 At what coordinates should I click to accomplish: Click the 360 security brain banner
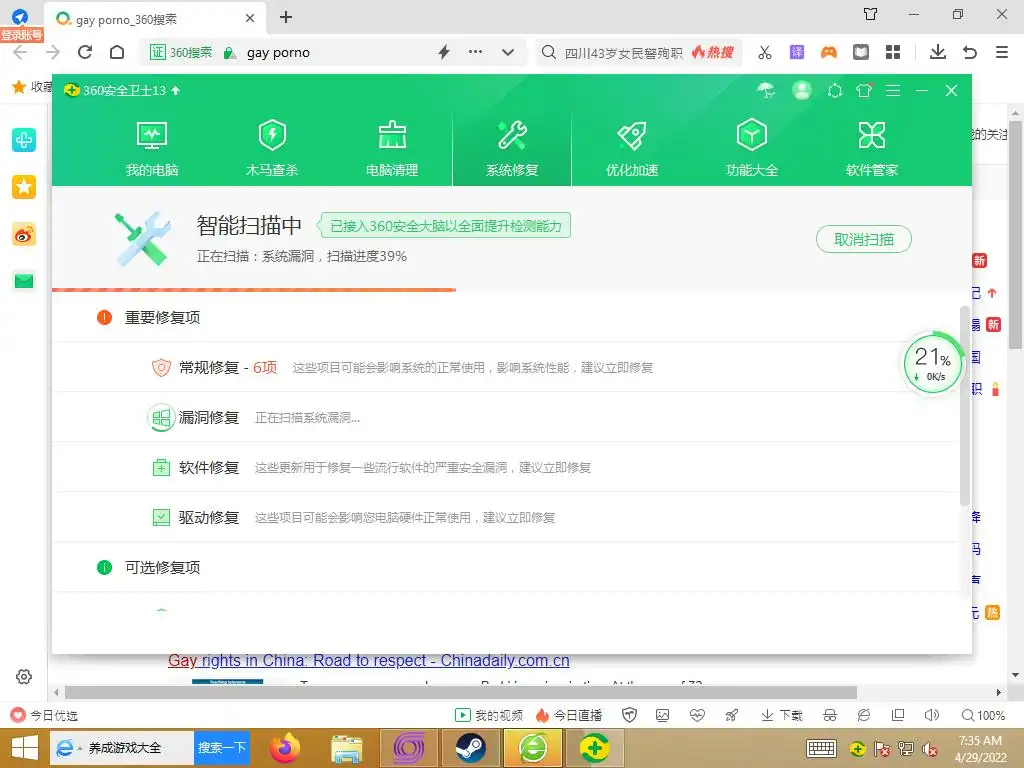445,226
